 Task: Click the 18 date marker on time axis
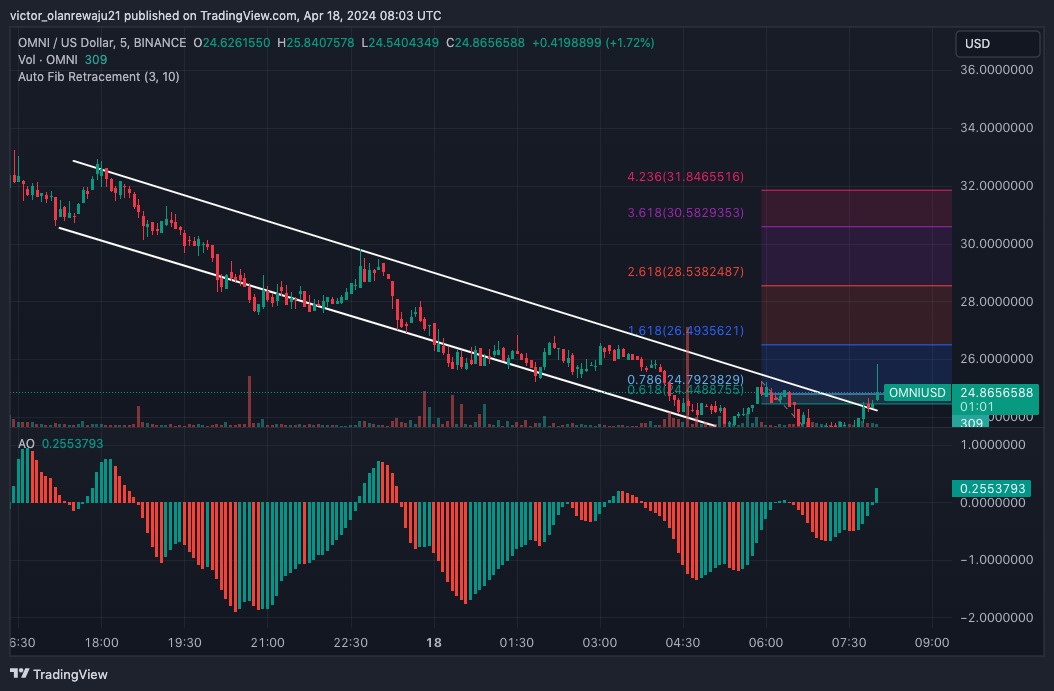(434, 642)
